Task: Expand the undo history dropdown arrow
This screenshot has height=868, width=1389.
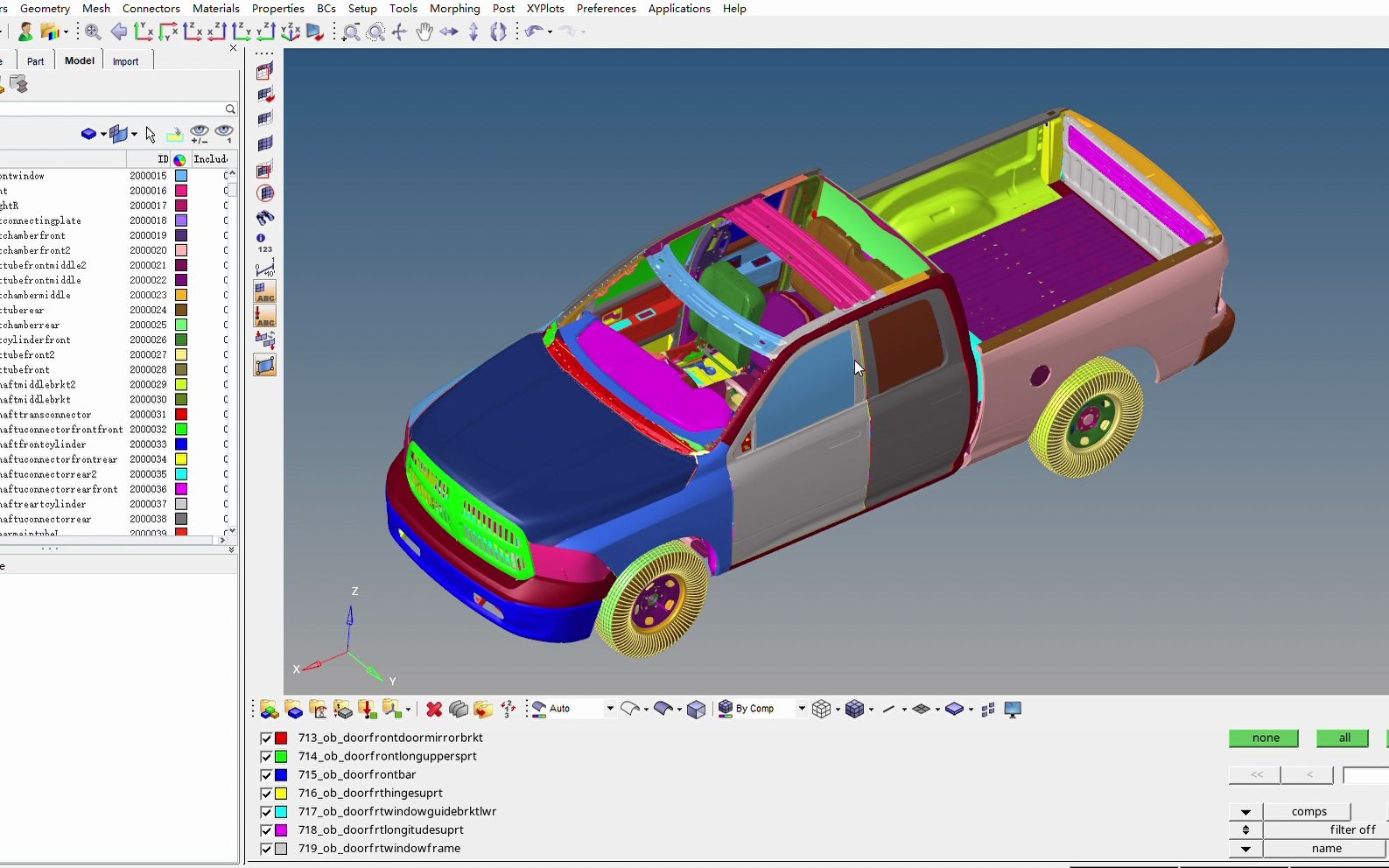Action: pos(550,32)
